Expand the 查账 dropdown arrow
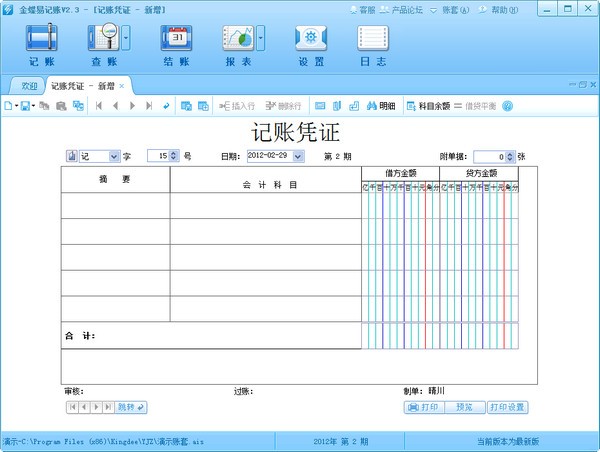 point(126,40)
